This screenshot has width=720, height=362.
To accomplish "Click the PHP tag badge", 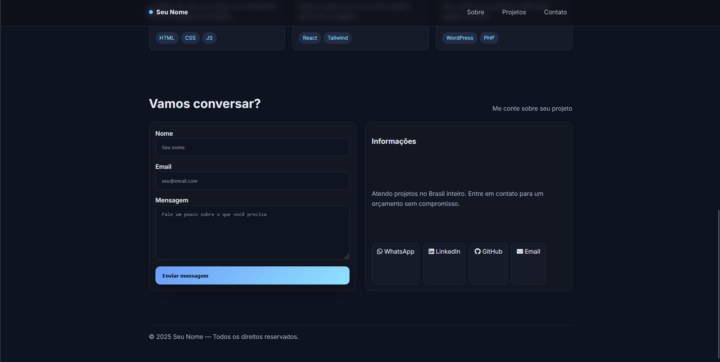I will point(489,38).
